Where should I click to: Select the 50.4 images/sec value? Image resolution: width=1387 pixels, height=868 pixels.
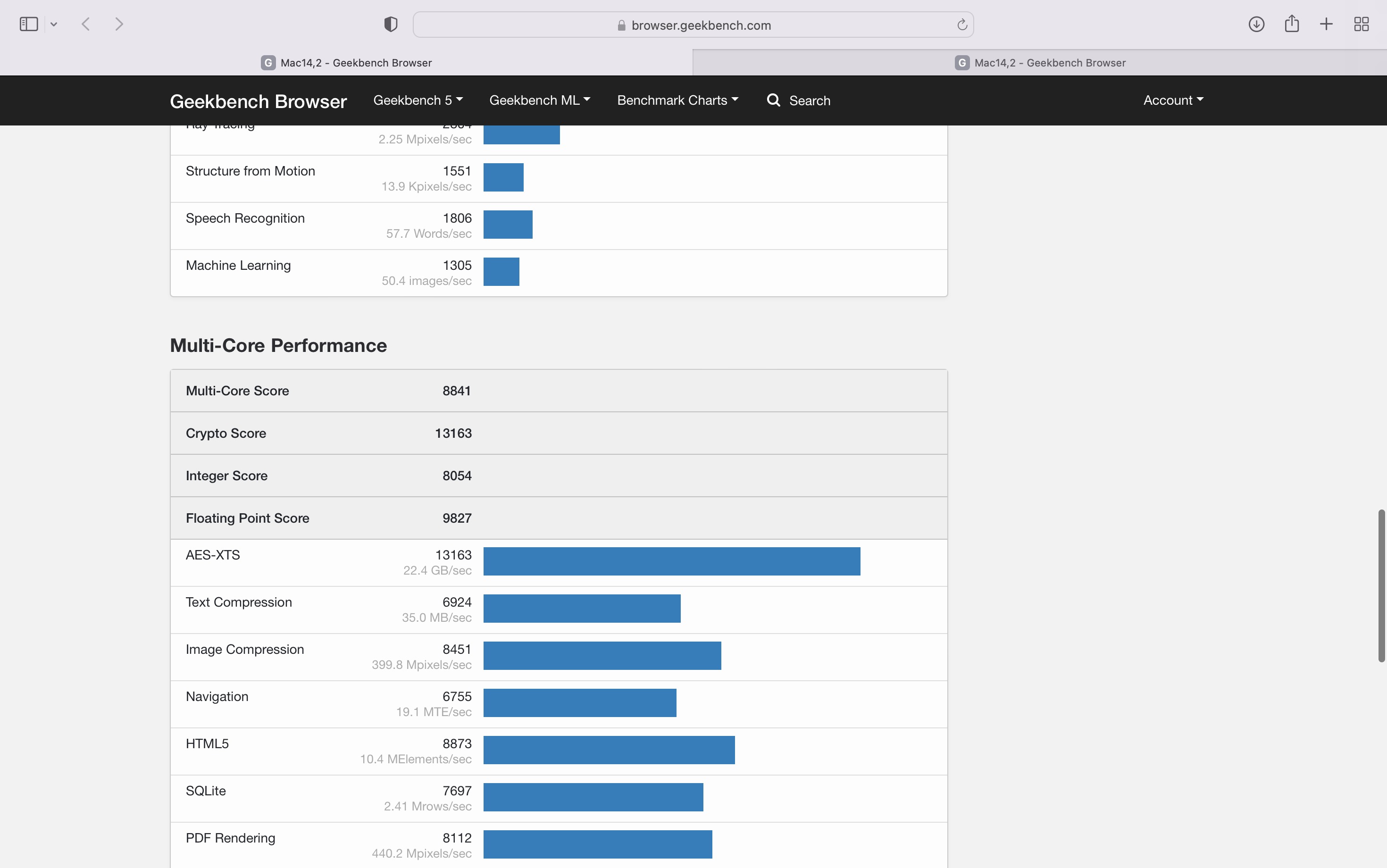(426, 281)
